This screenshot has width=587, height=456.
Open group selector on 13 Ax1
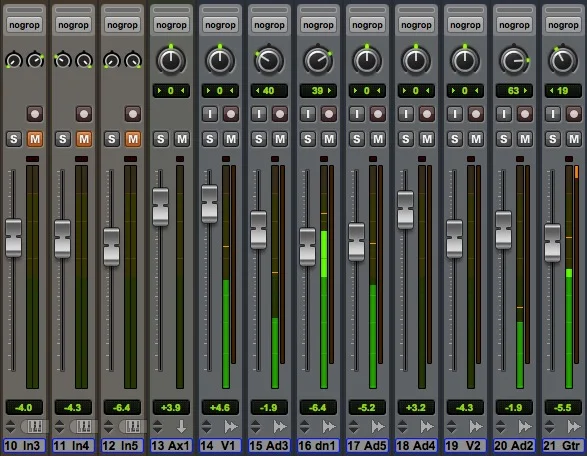(x=171, y=25)
